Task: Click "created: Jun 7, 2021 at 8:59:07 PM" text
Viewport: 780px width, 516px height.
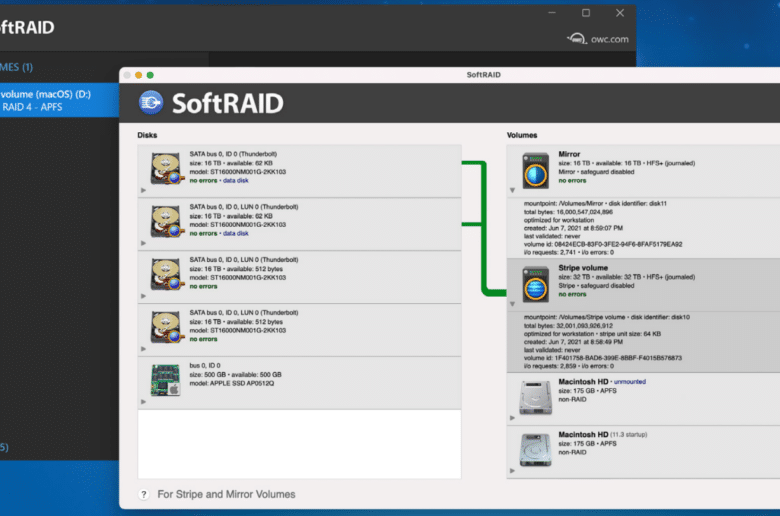Action: pos(573,228)
